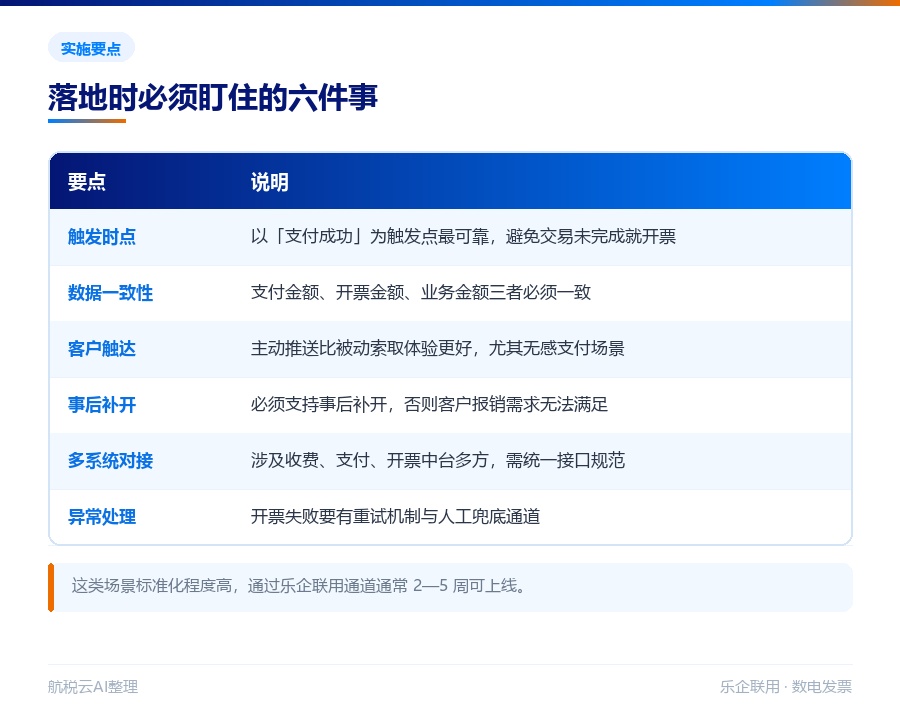Select the 多系统对接 row label
Screen dimensions: 900x720
(x=110, y=460)
